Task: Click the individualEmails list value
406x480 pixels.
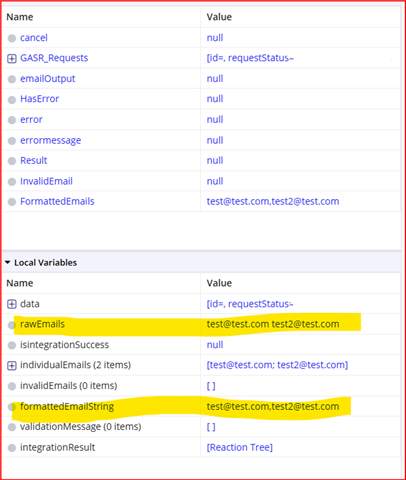Action: coord(277,365)
